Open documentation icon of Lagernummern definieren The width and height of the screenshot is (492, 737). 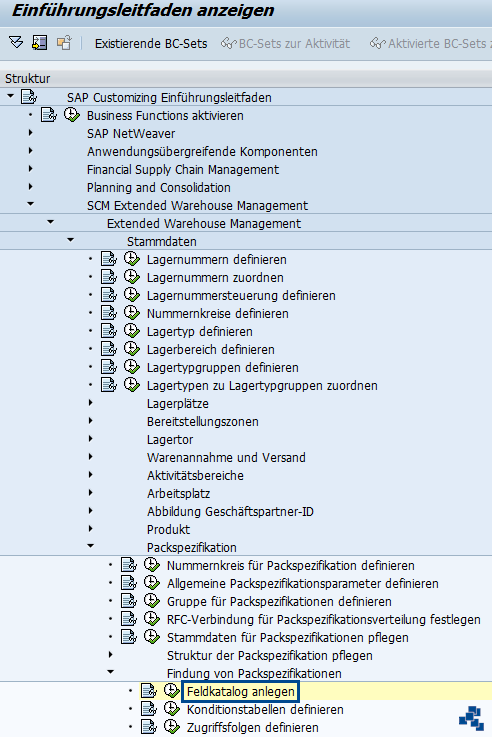pyautogui.click(x=109, y=259)
